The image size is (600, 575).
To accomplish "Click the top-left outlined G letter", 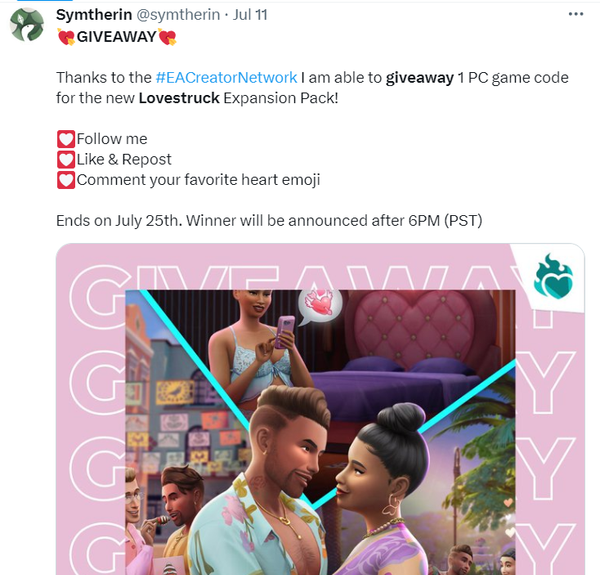I will (x=98, y=296).
